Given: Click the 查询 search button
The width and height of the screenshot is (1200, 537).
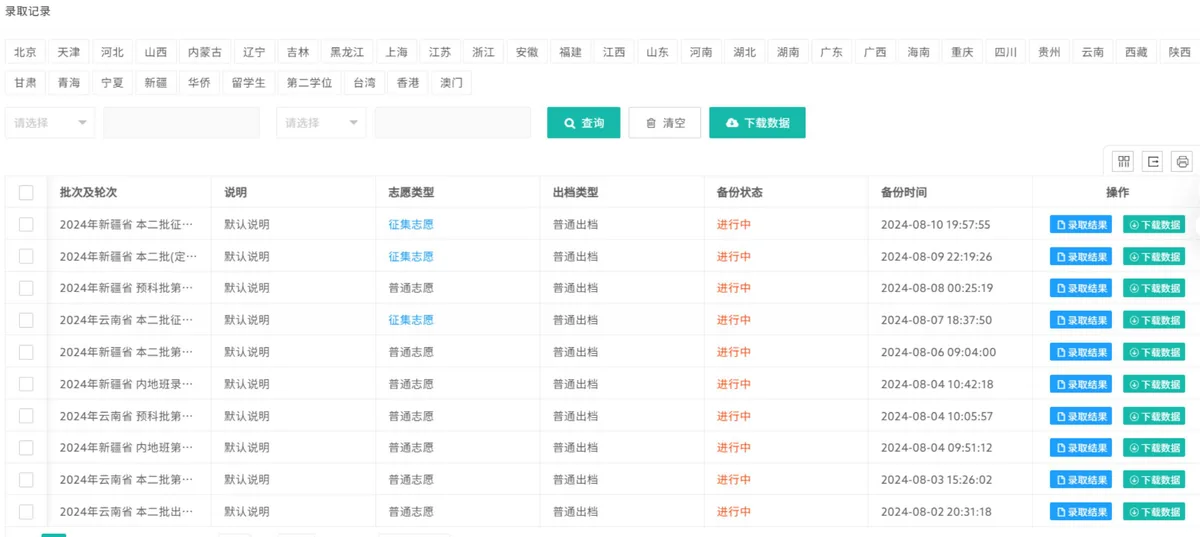Looking at the screenshot, I should click(584, 123).
